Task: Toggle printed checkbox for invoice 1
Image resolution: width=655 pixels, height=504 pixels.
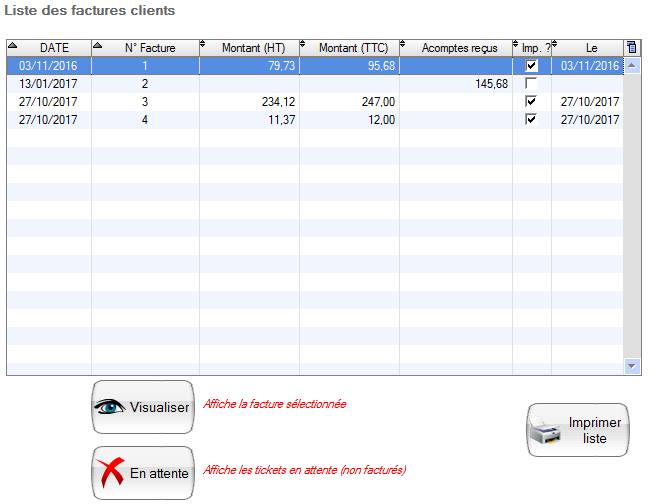Action: click(x=531, y=66)
